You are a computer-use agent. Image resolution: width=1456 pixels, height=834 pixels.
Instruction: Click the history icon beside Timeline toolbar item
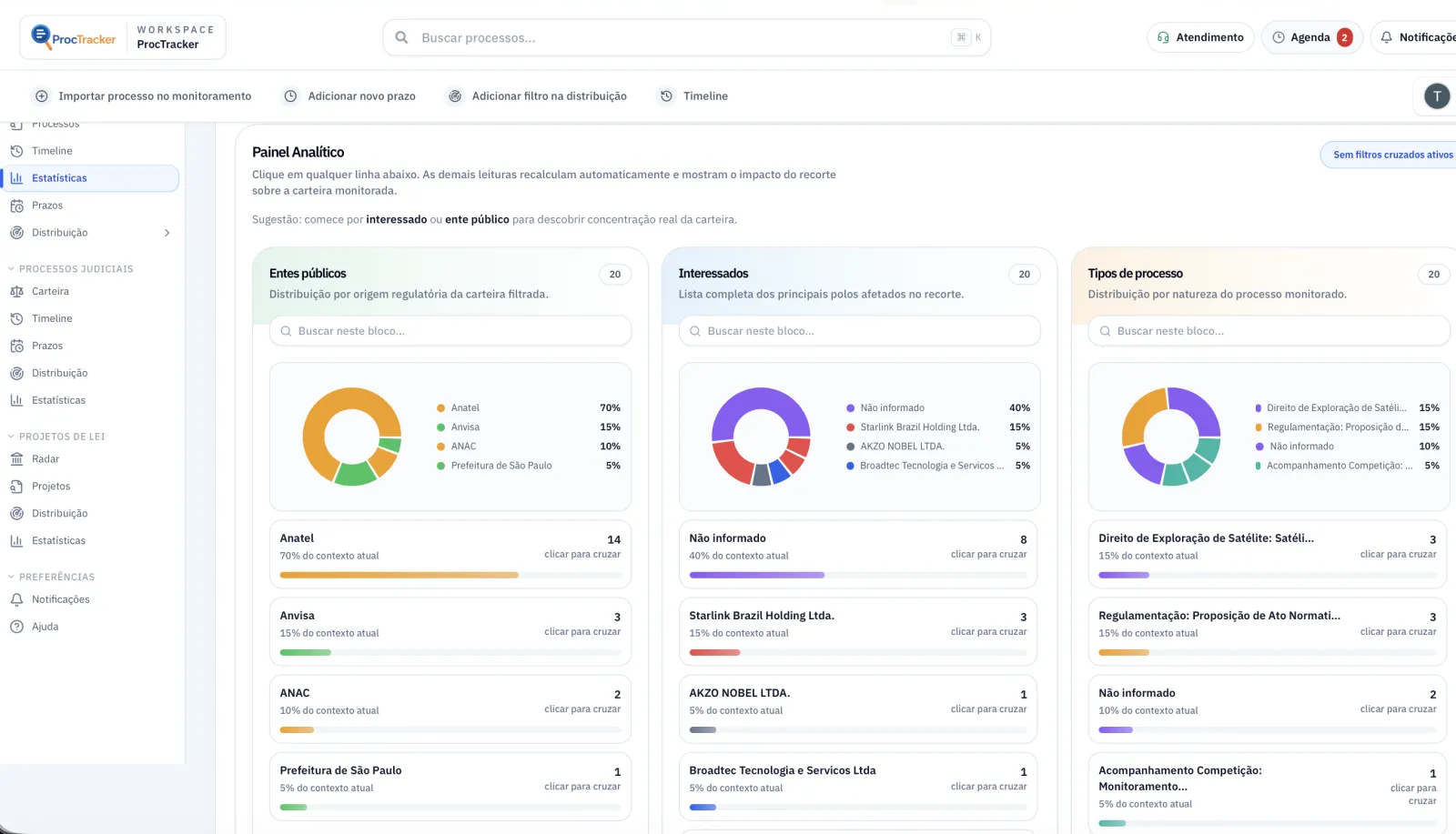tap(667, 96)
